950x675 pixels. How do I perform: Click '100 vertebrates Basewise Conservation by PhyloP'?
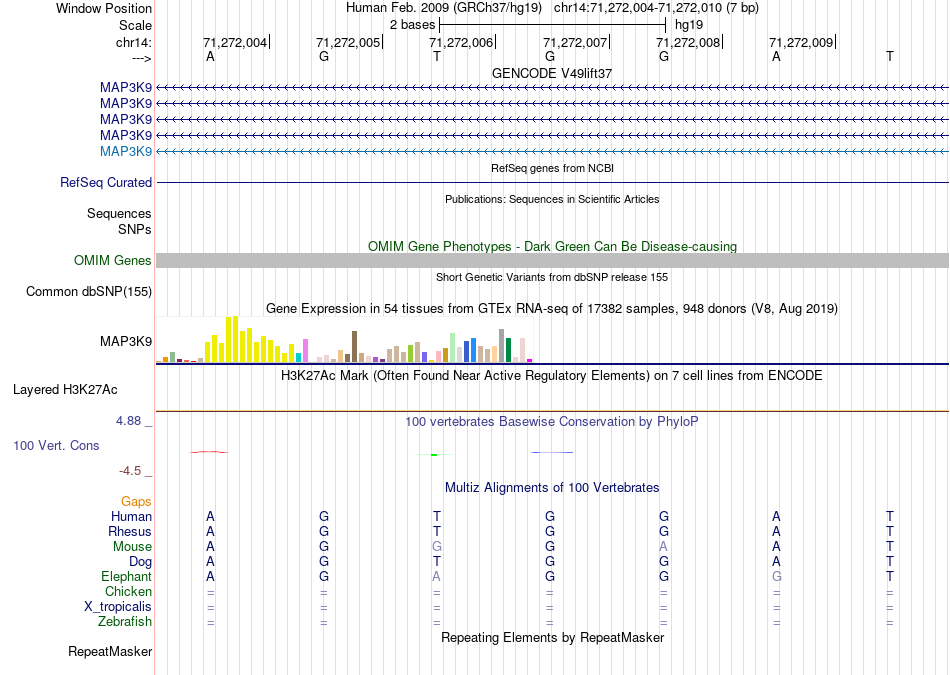point(552,421)
